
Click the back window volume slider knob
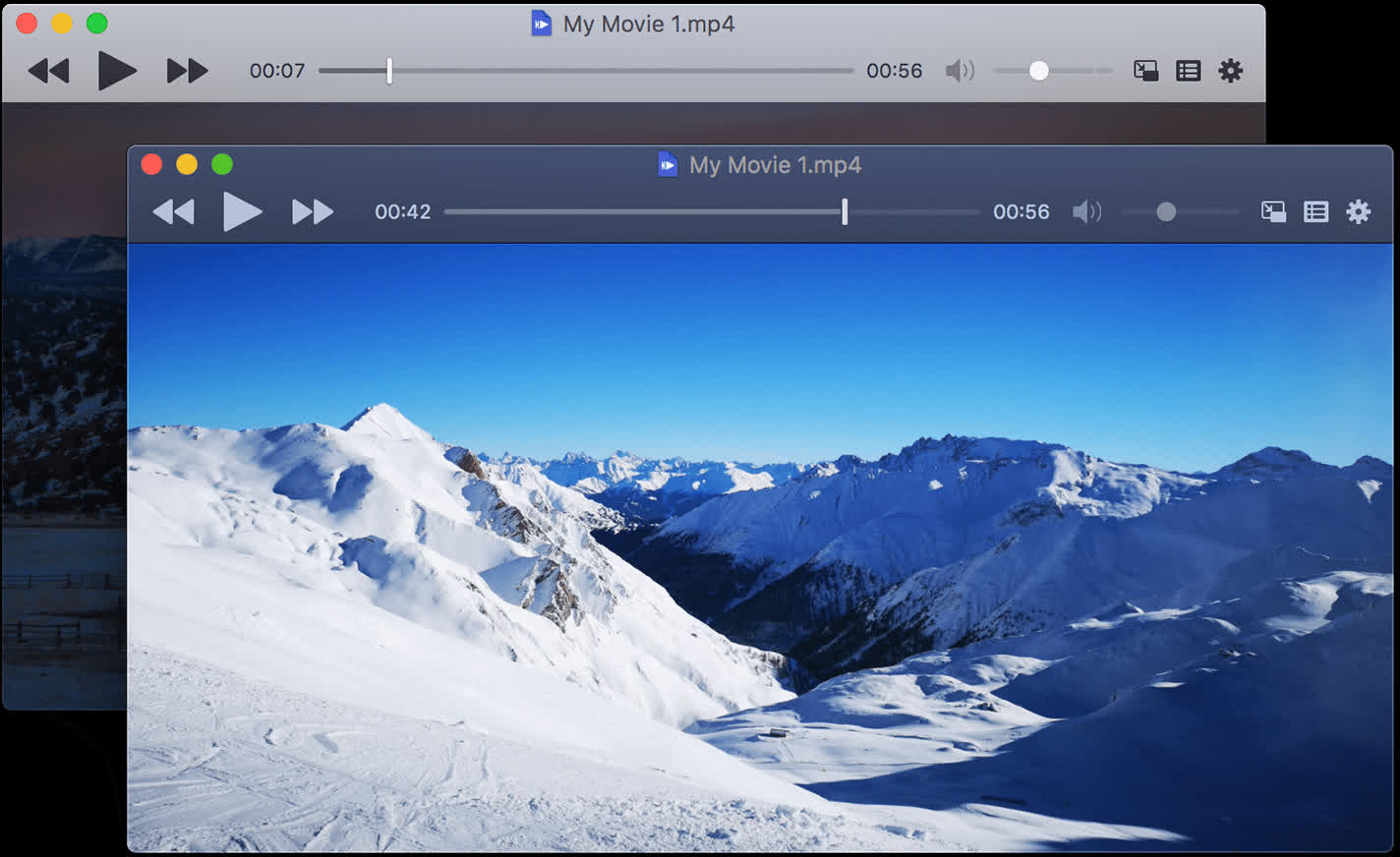click(1039, 71)
